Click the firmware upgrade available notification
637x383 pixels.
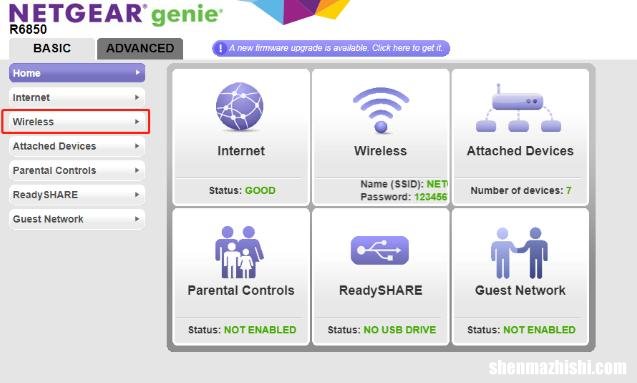coord(331,48)
